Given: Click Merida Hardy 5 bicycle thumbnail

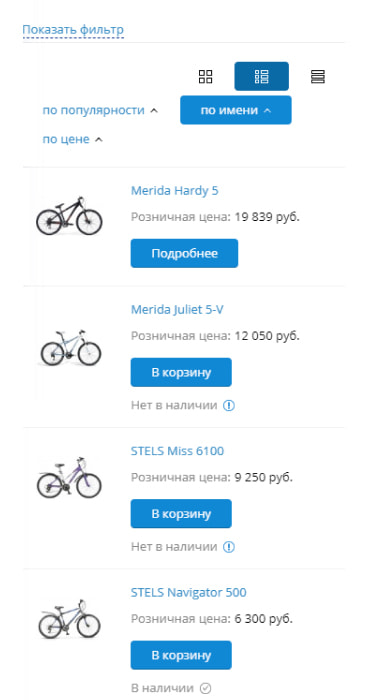Looking at the screenshot, I should [x=69, y=216].
